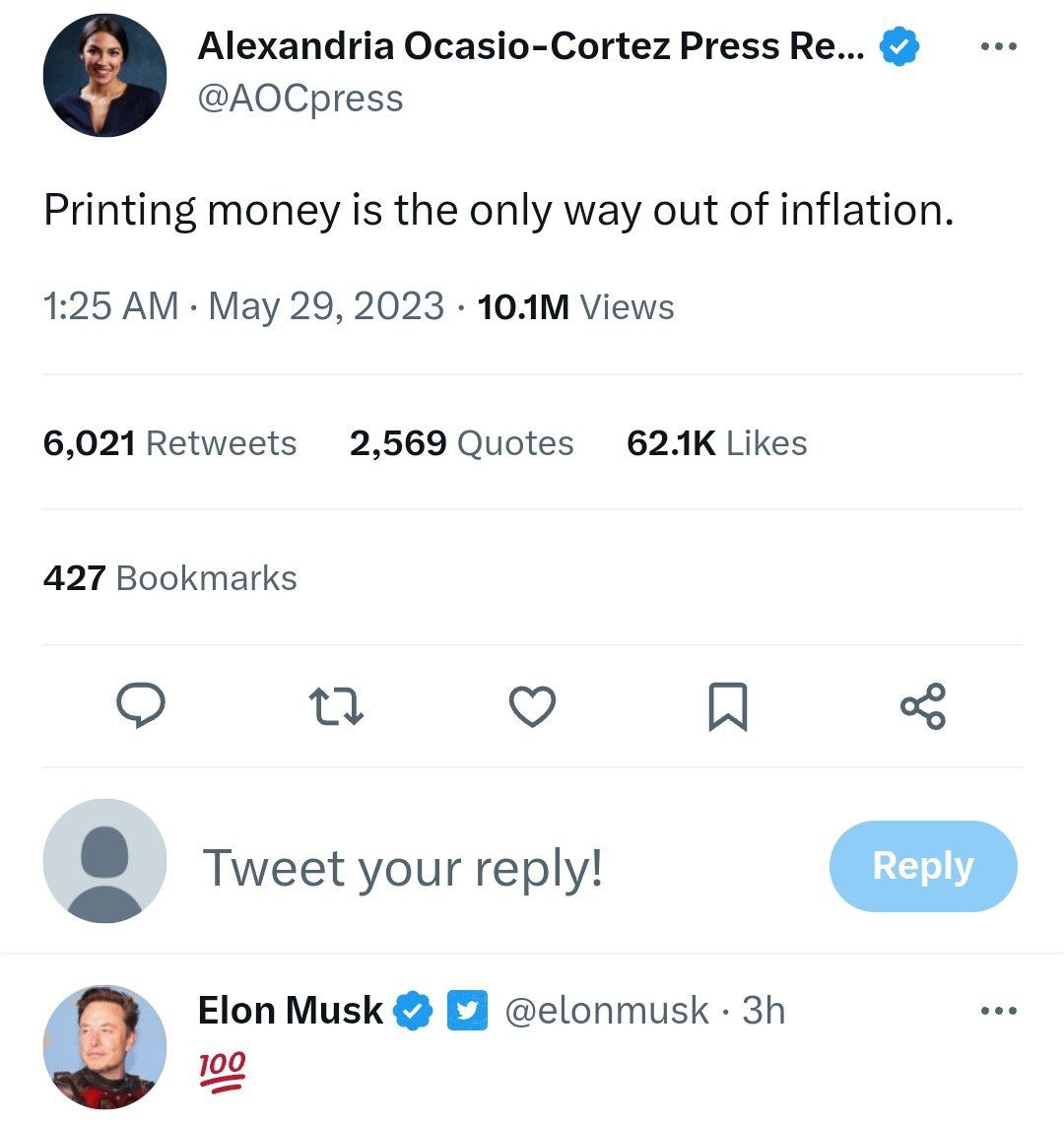This screenshot has height=1125, width=1064.
Task: Click the Twitter bird badge beside Elon Musk
Action: point(468,1011)
